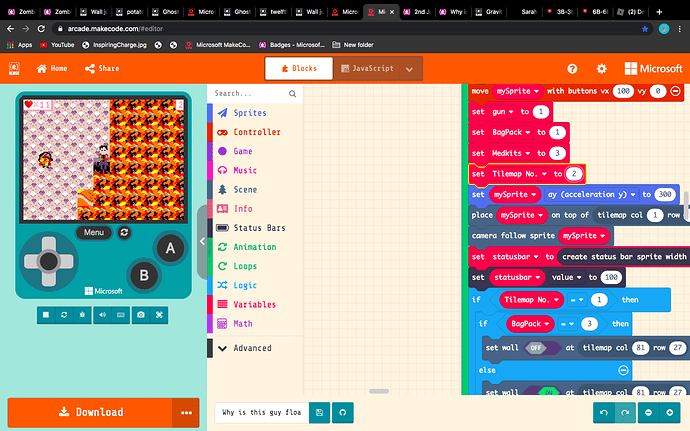Open the ay (acceleration y) property dropdown

(x=592, y=195)
